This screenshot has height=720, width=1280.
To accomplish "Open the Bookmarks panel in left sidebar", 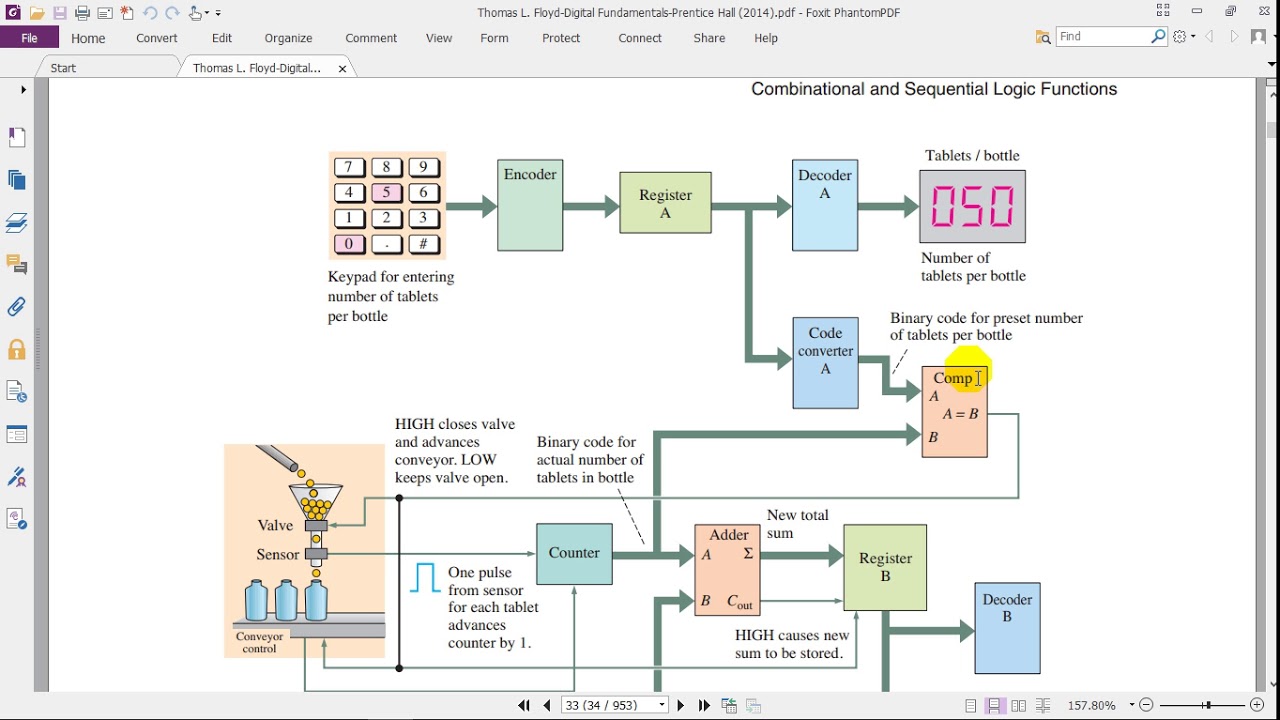I will point(17,137).
